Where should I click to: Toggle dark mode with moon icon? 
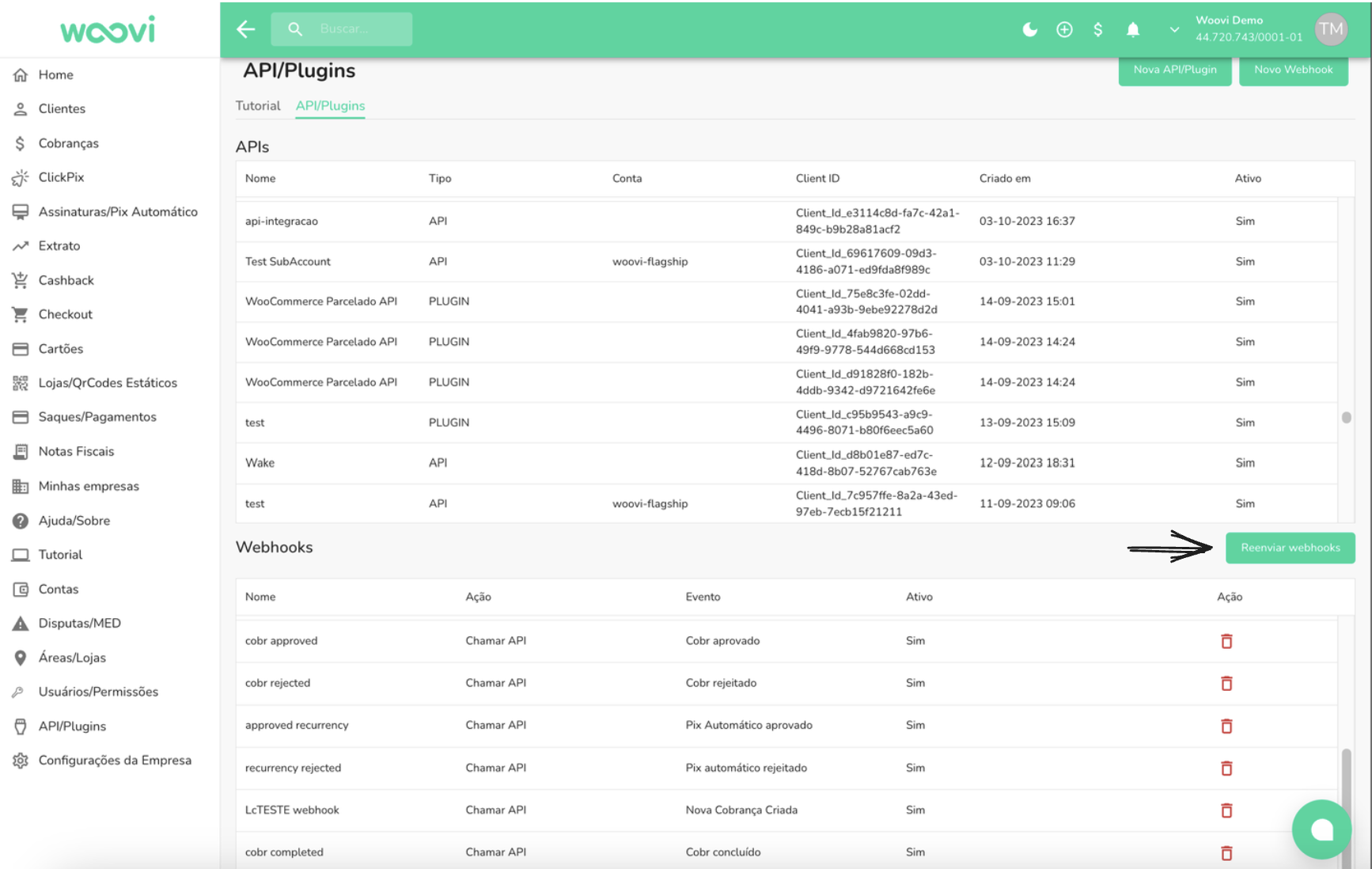1029,29
